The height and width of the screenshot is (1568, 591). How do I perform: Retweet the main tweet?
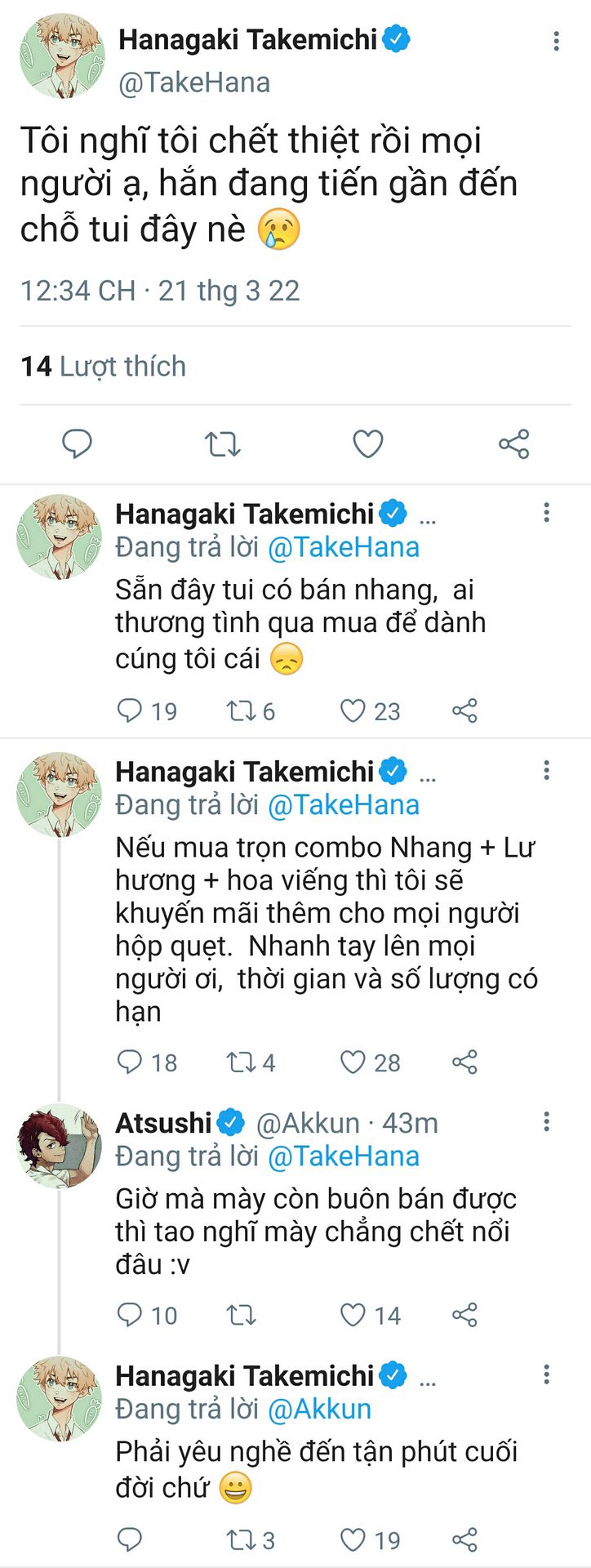[222, 444]
